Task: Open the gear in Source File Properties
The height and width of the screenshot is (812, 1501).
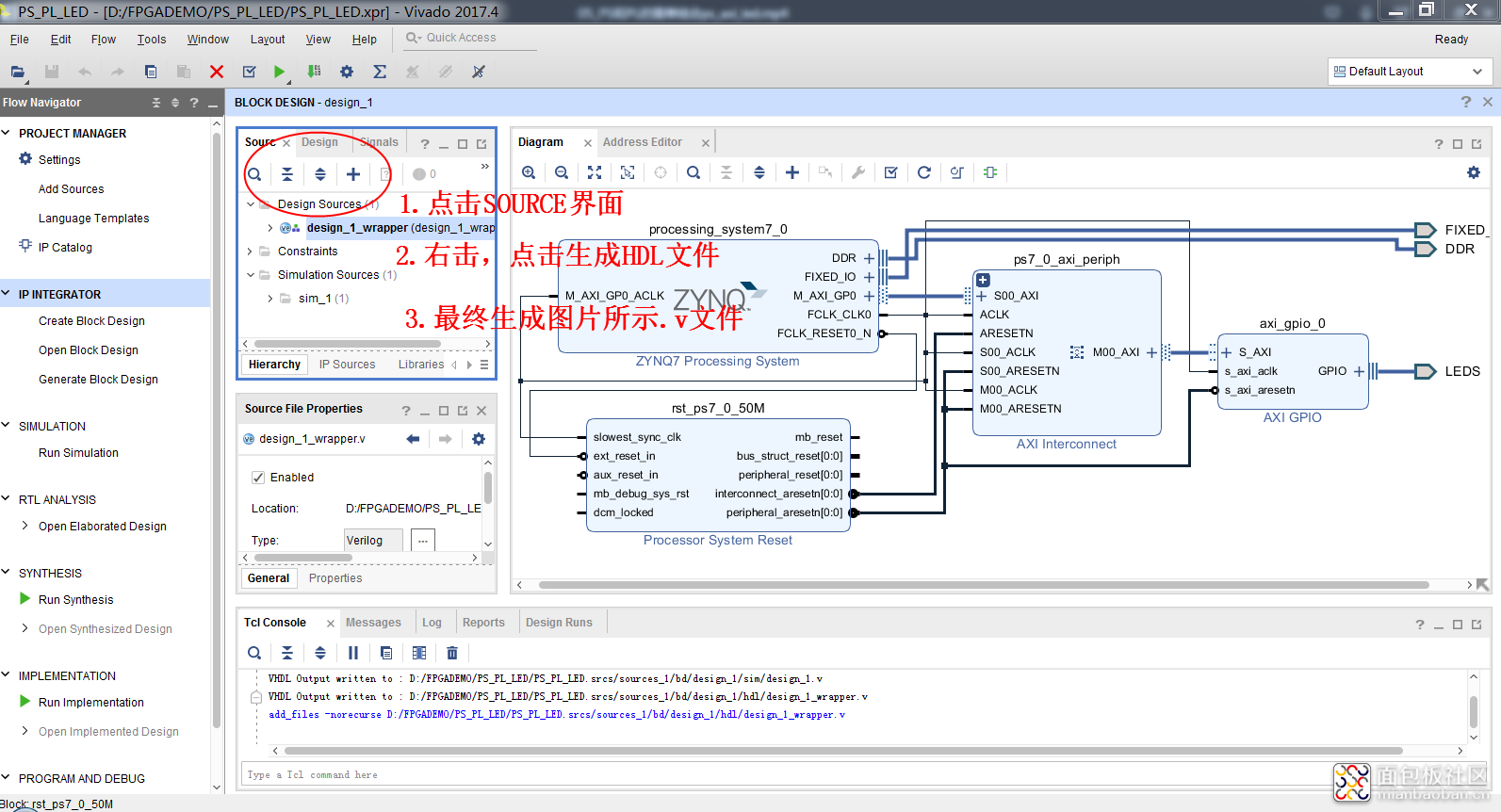Action: pos(479,439)
